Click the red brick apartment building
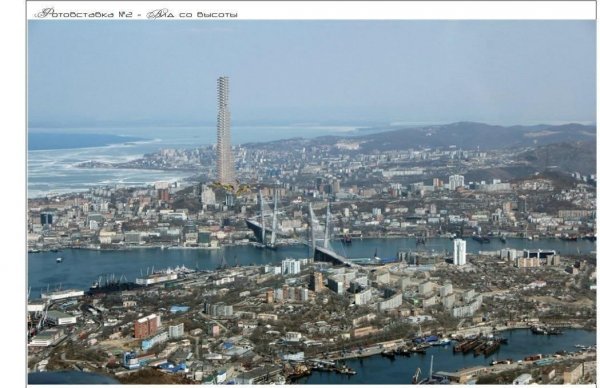The width and height of the screenshot is (600, 388). click(147, 326)
